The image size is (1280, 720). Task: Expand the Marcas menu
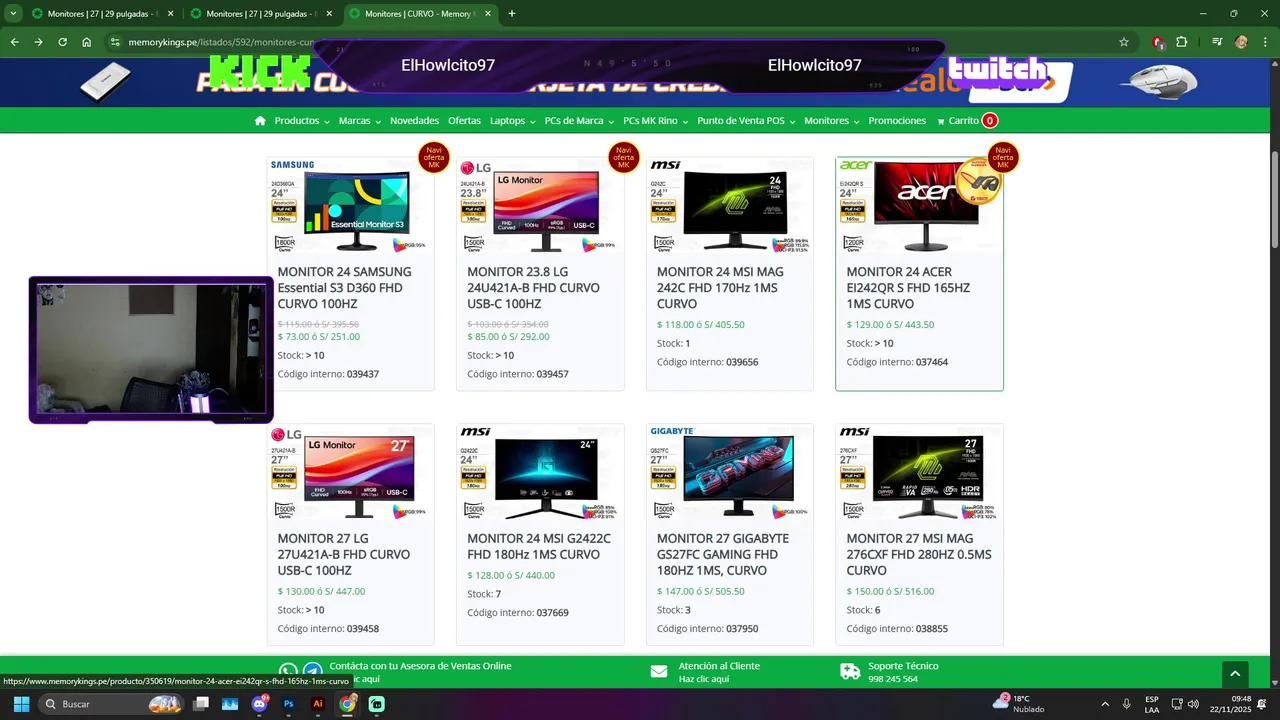coord(360,120)
